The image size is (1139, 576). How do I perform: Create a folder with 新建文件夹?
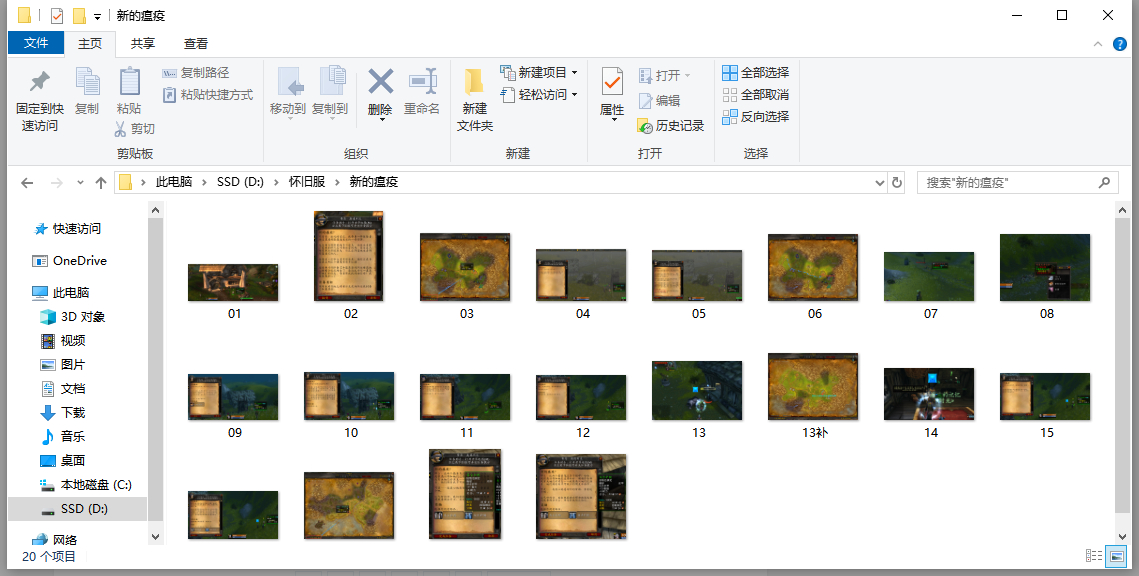pos(474,100)
